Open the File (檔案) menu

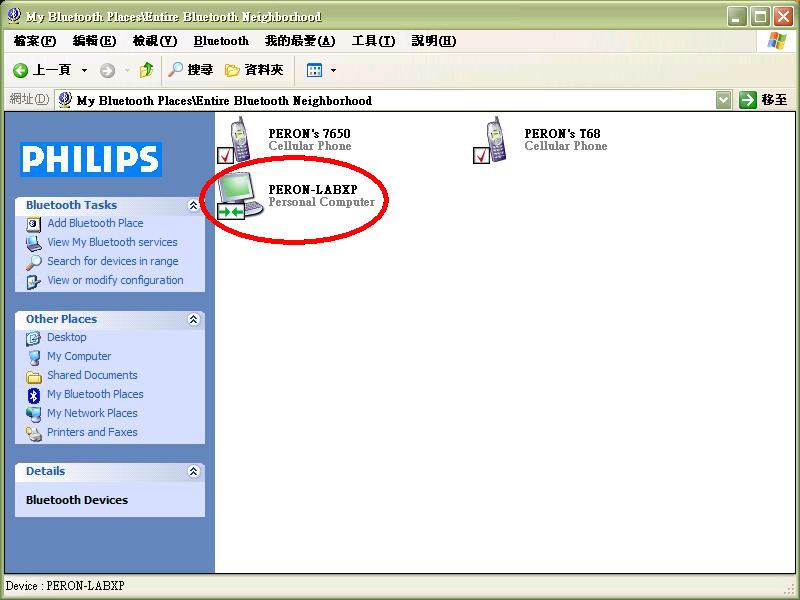coord(35,41)
